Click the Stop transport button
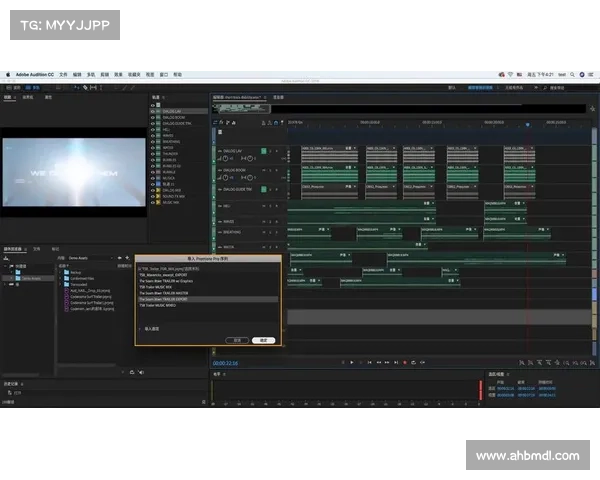 click(x=343, y=362)
